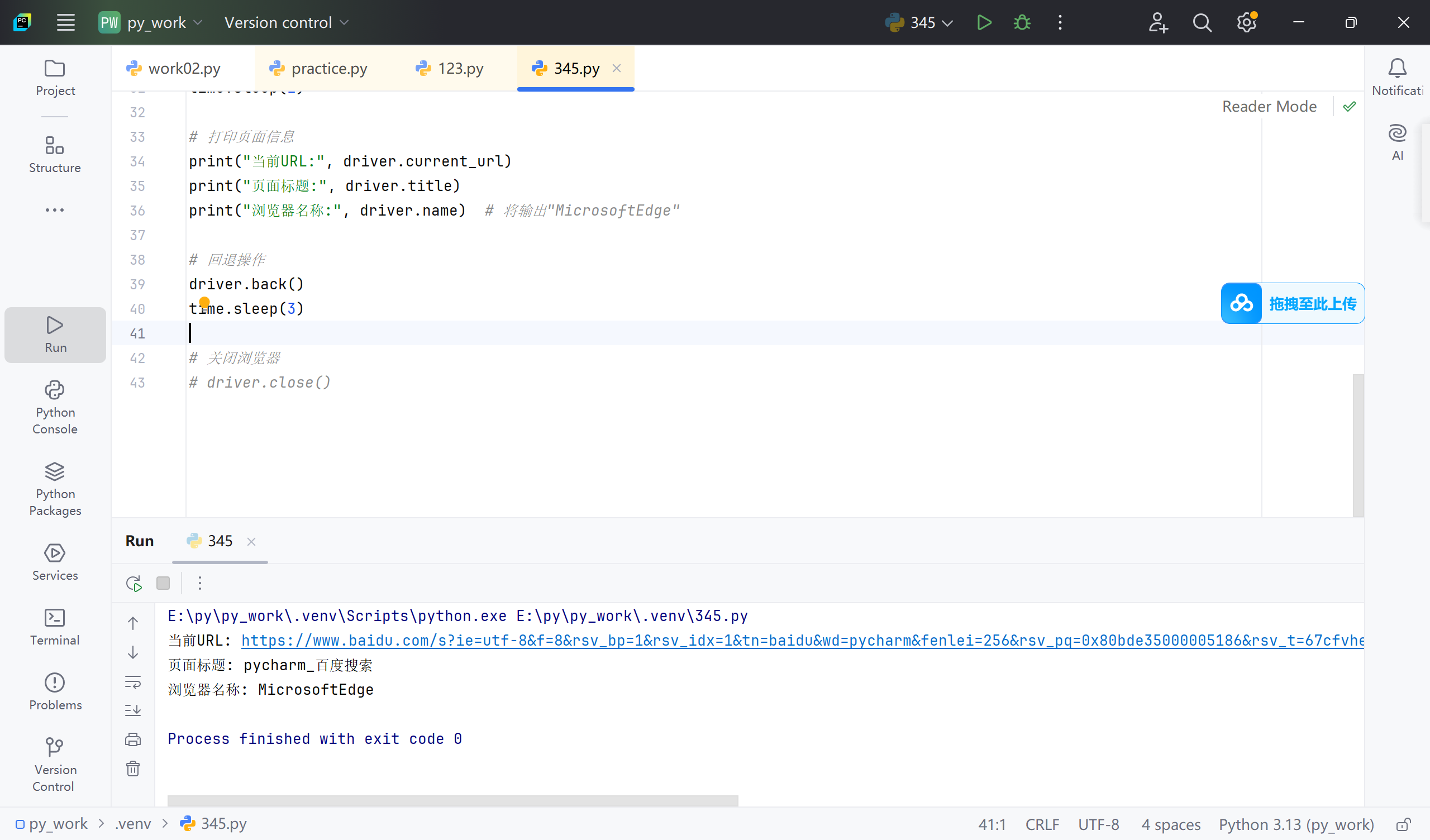
Task: Click Python 3.13 interpreter in status bar
Action: pyautogui.click(x=1296, y=824)
